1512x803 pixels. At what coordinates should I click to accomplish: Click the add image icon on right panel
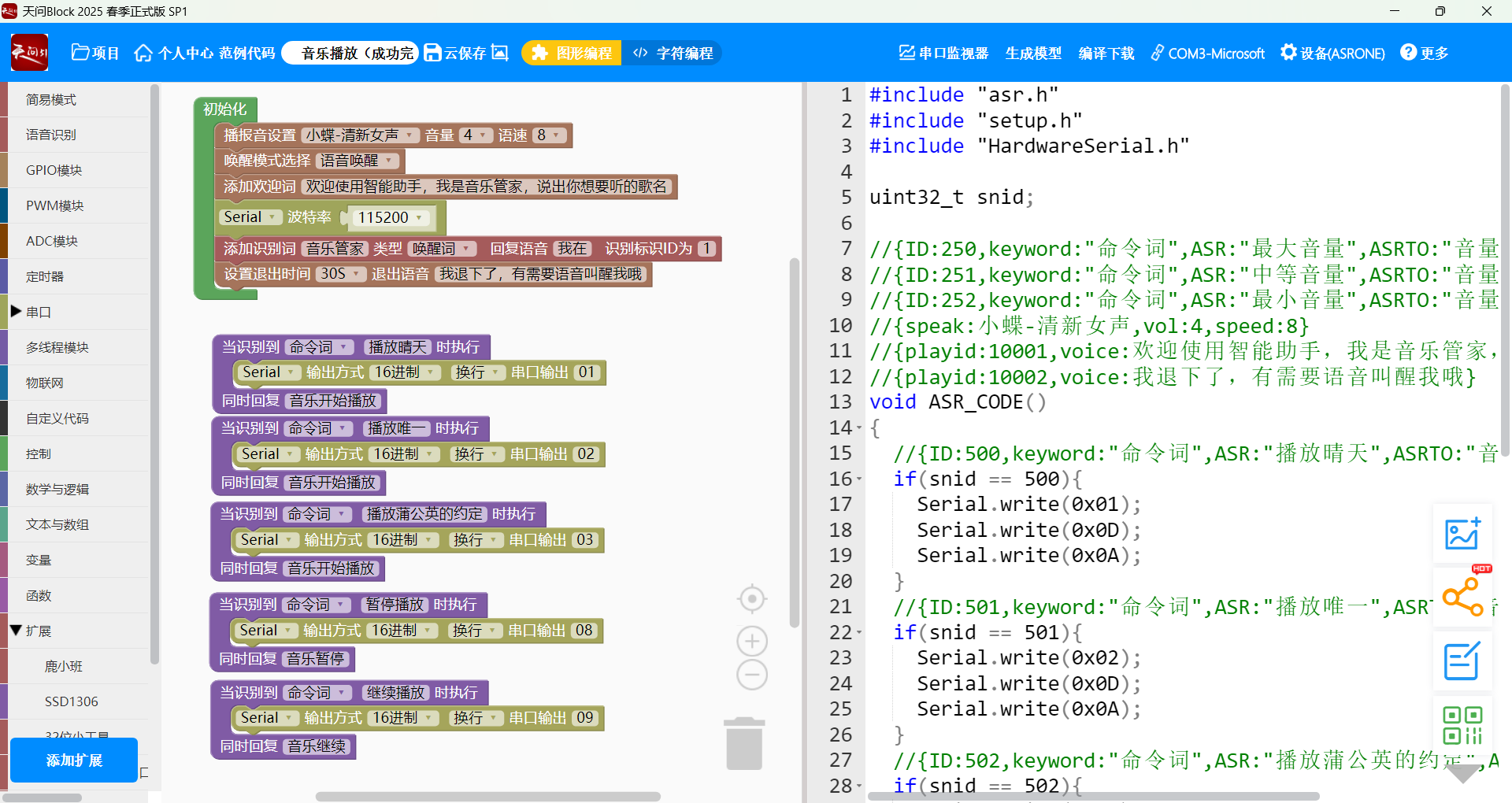pos(1462,534)
